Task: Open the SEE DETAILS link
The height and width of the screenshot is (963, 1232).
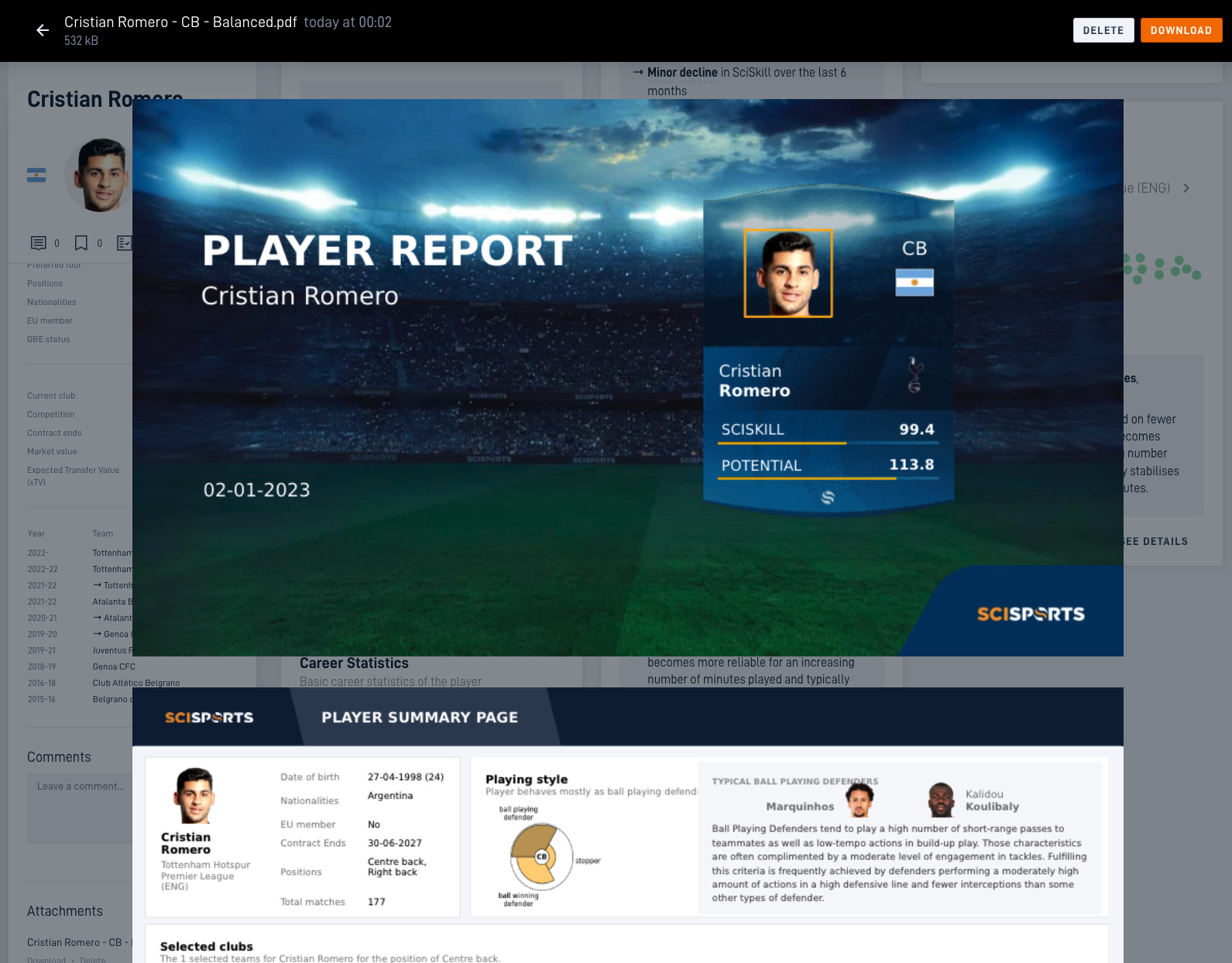Action: (1155, 541)
